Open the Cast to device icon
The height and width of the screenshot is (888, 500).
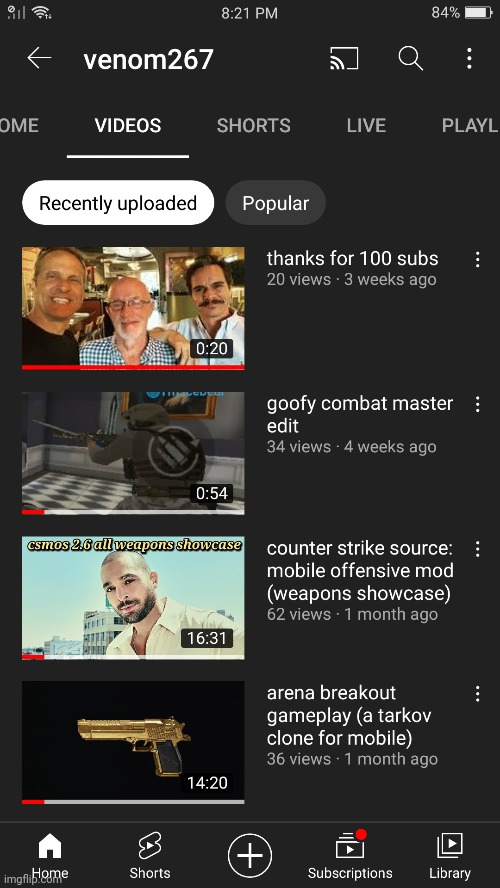click(344, 58)
